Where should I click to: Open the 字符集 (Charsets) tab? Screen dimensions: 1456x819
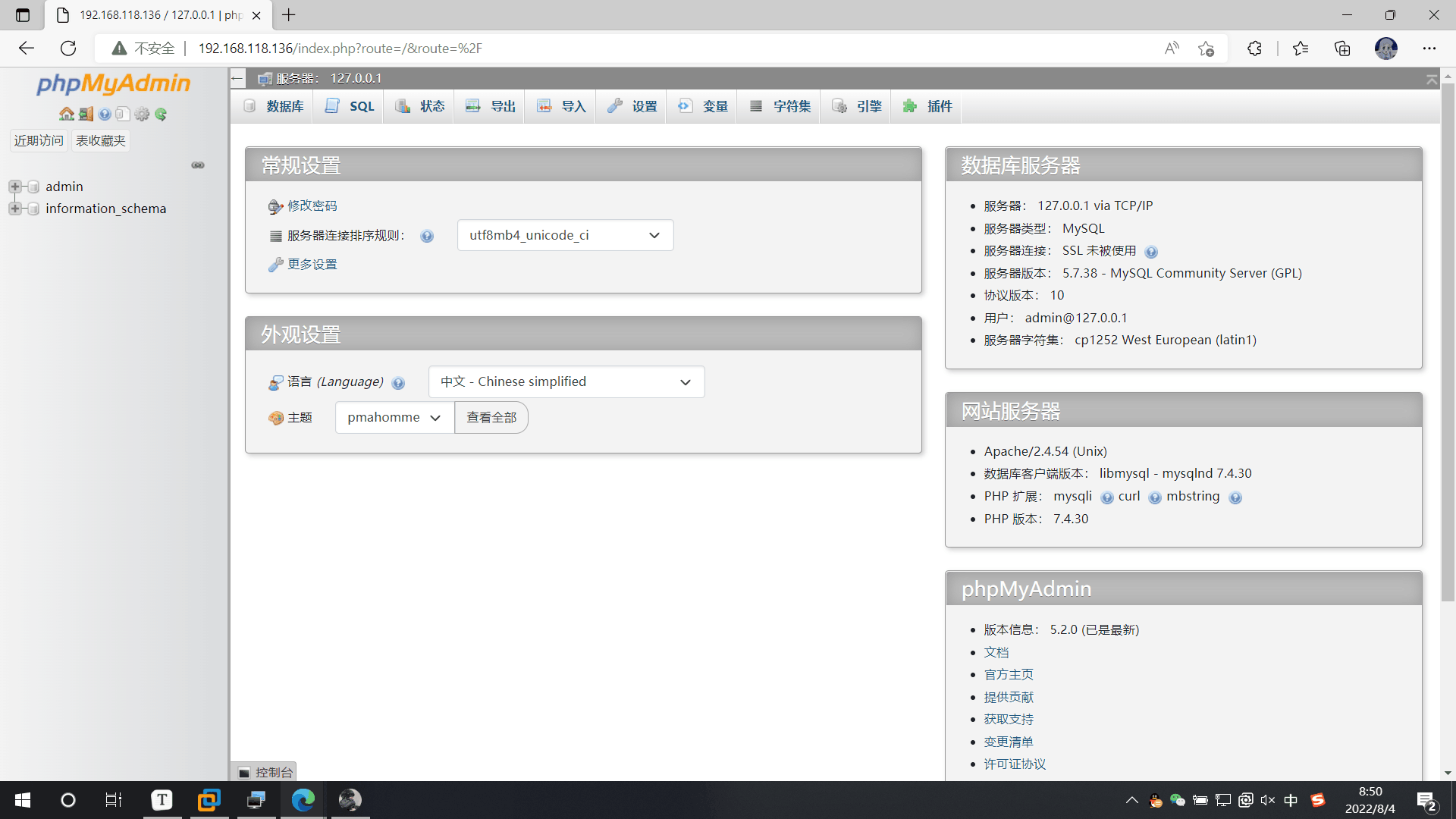coord(780,106)
